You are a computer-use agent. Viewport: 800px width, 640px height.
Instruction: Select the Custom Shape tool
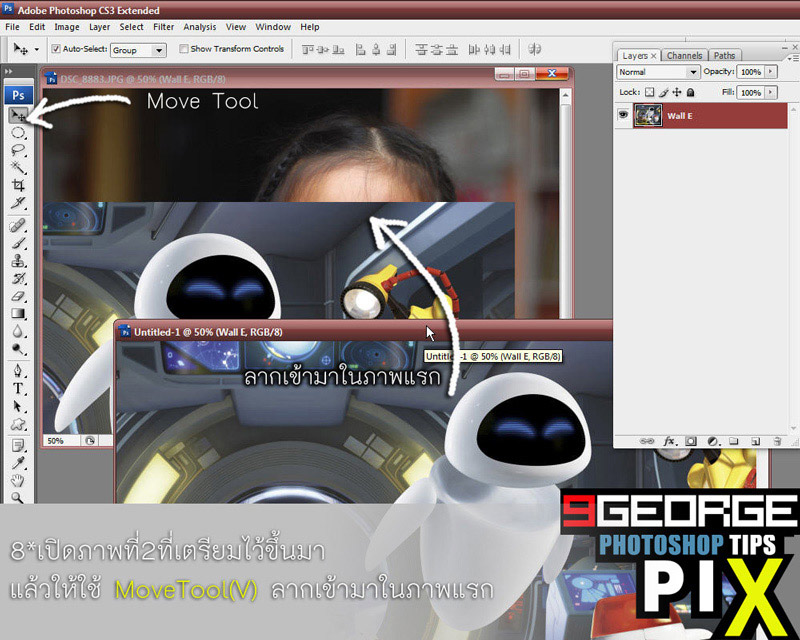18,424
